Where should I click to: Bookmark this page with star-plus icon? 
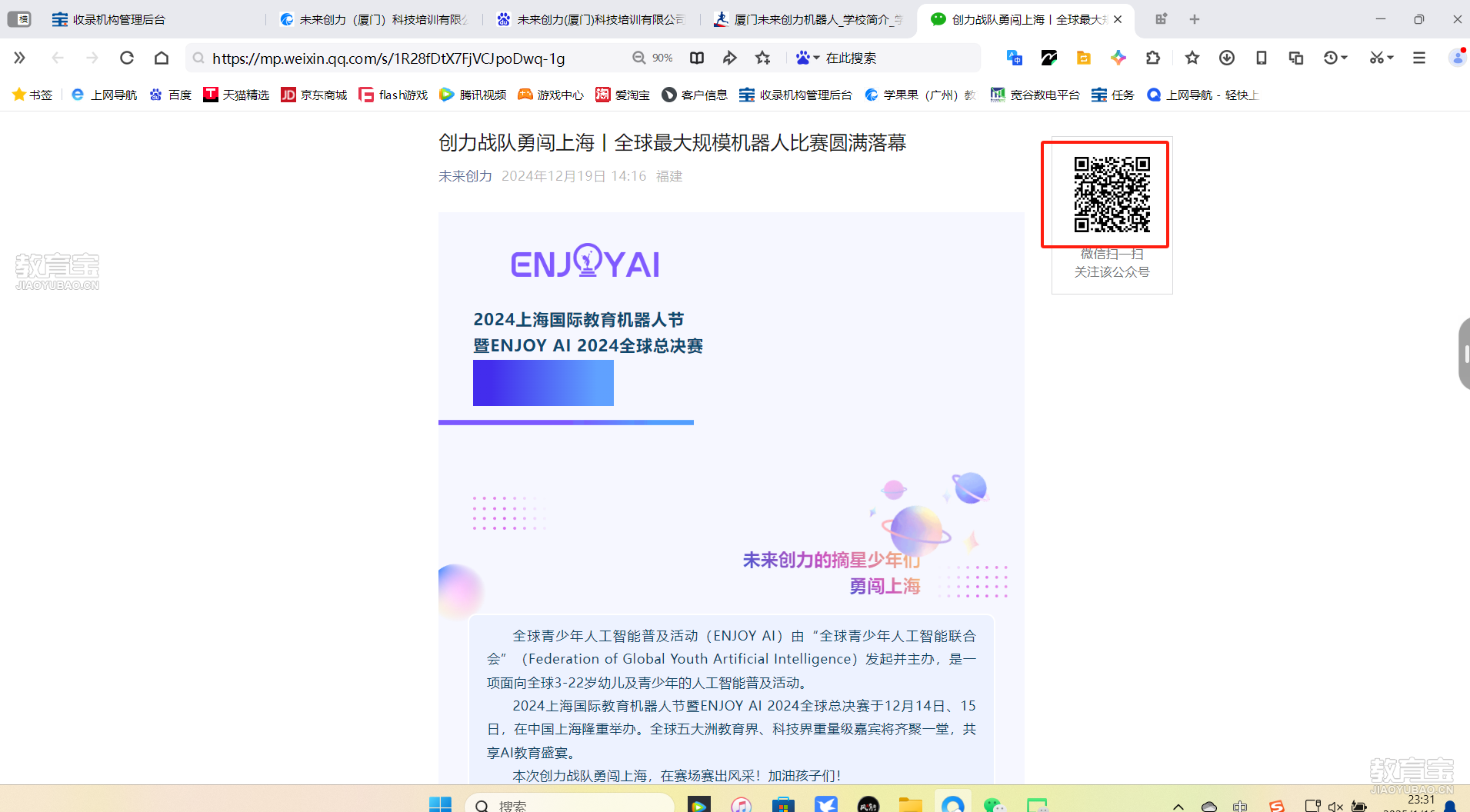coord(763,58)
